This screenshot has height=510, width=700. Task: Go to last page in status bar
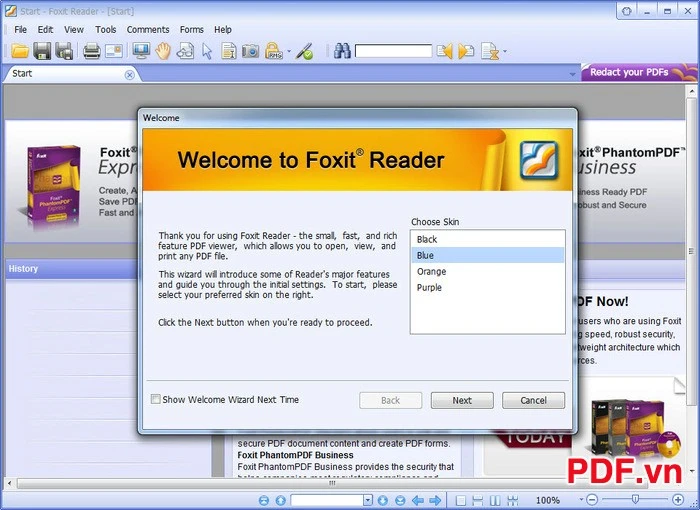(400, 500)
